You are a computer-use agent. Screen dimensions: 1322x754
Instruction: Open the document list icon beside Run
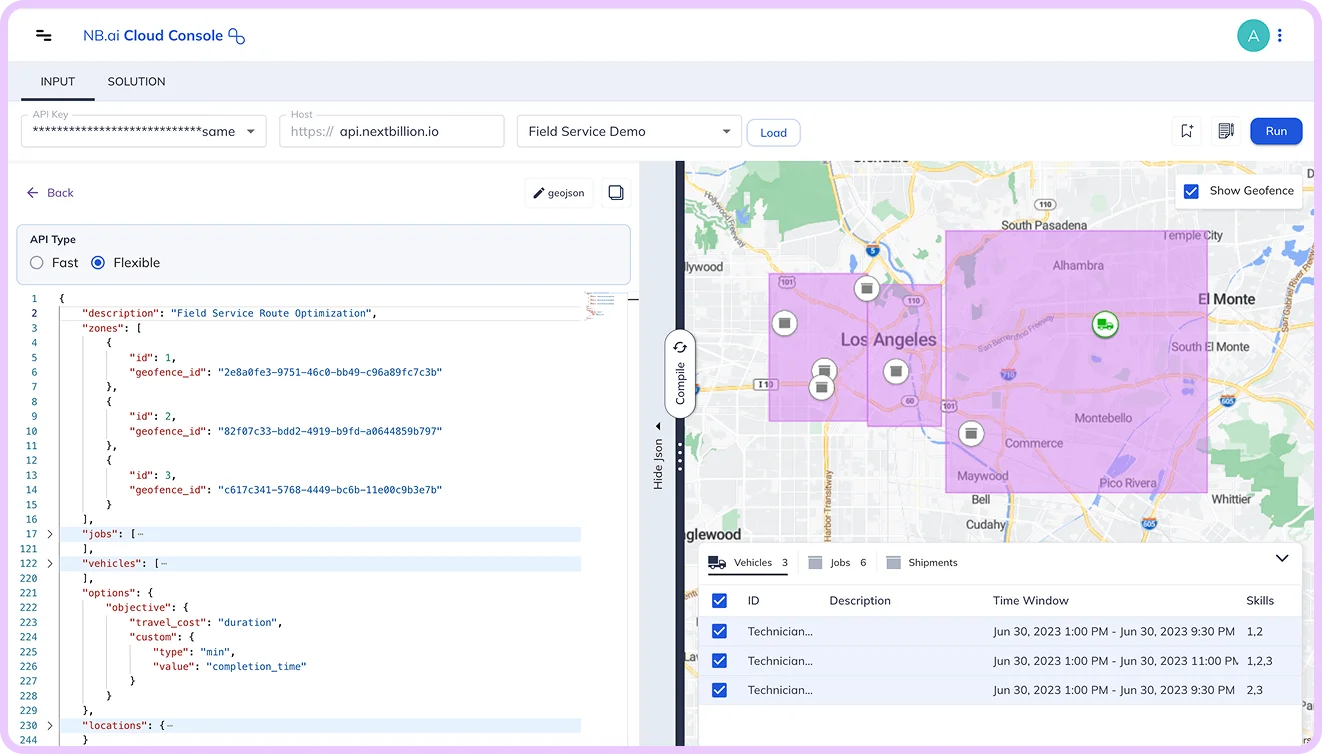point(1225,131)
